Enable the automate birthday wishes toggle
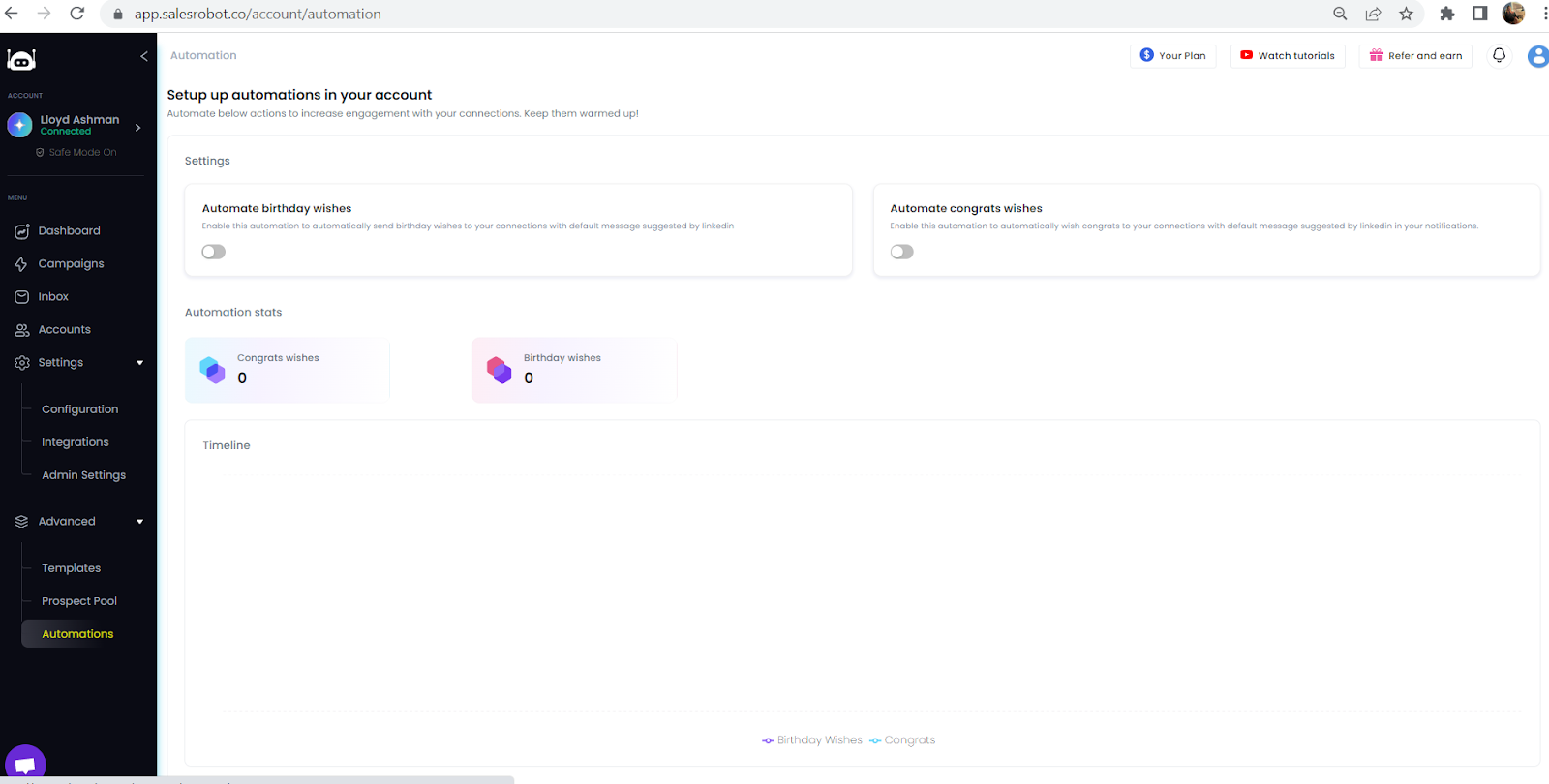 (x=214, y=252)
